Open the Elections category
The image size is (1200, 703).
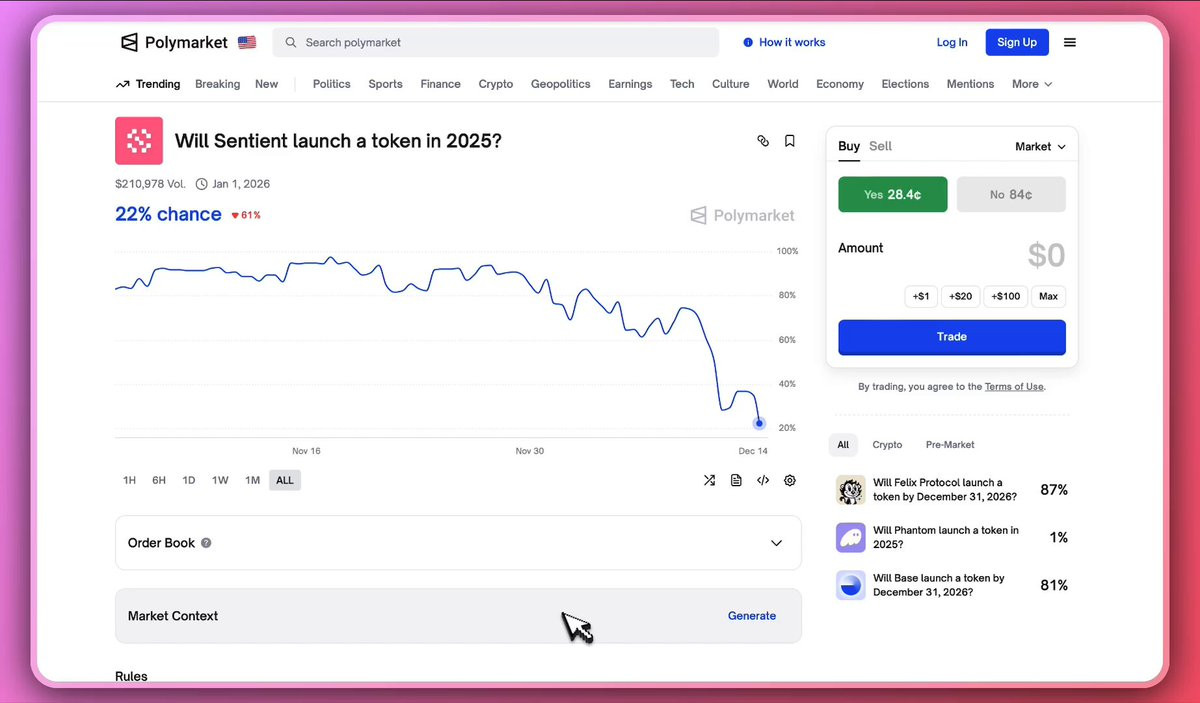[x=905, y=84]
